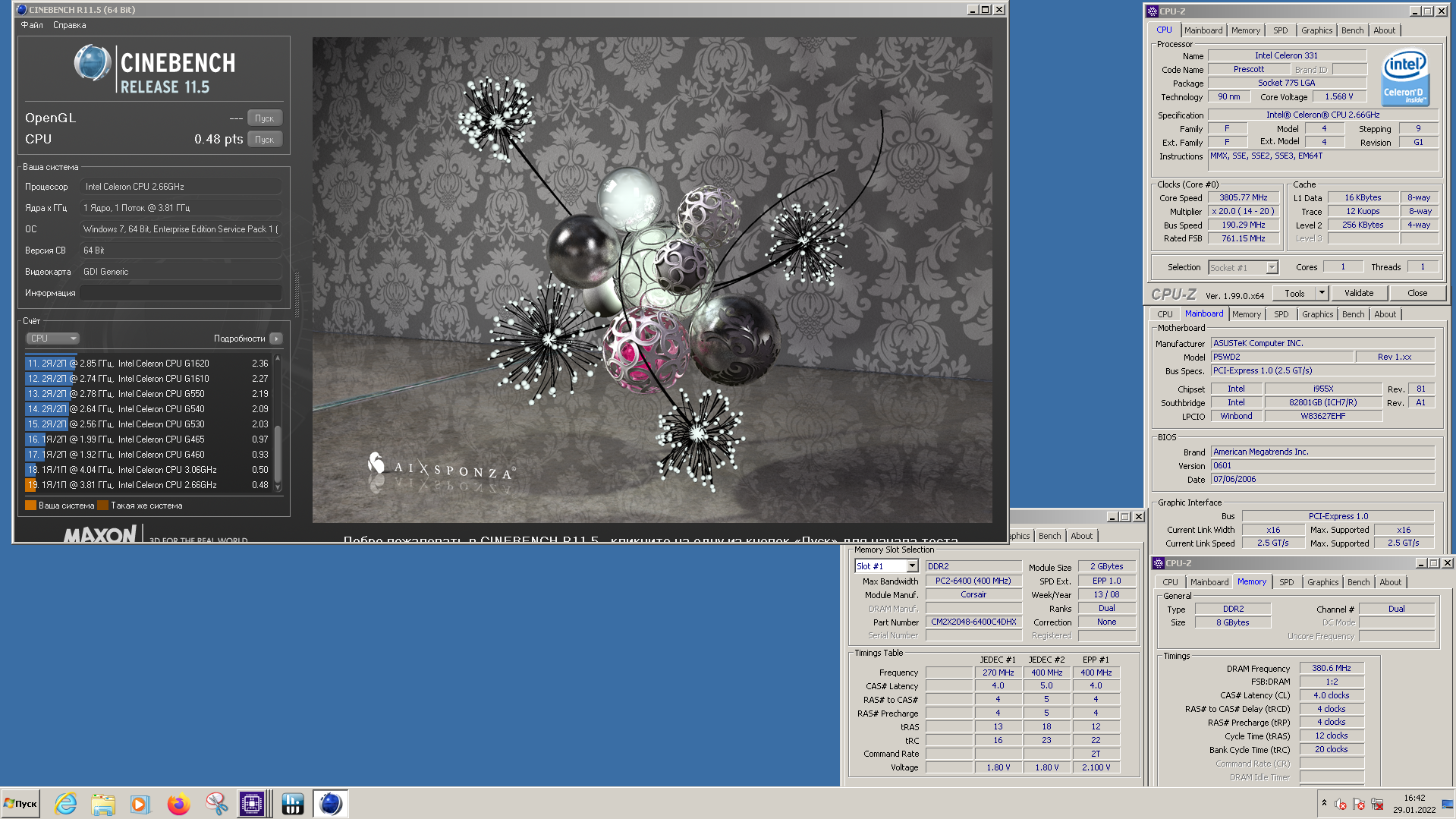This screenshot has width=1456, height=819.
Task: Click the motherboard model 'P5WD2' field
Action: (1282, 357)
